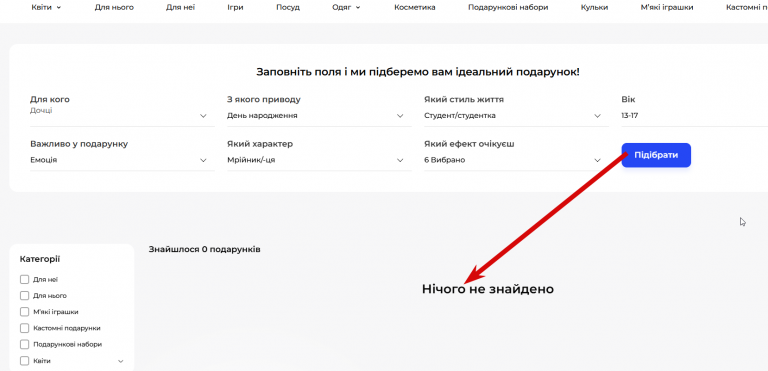Open the Вік field showing 13-17
Viewport: 768px width, 371px height.
pyautogui.click(x=694, y=116)
